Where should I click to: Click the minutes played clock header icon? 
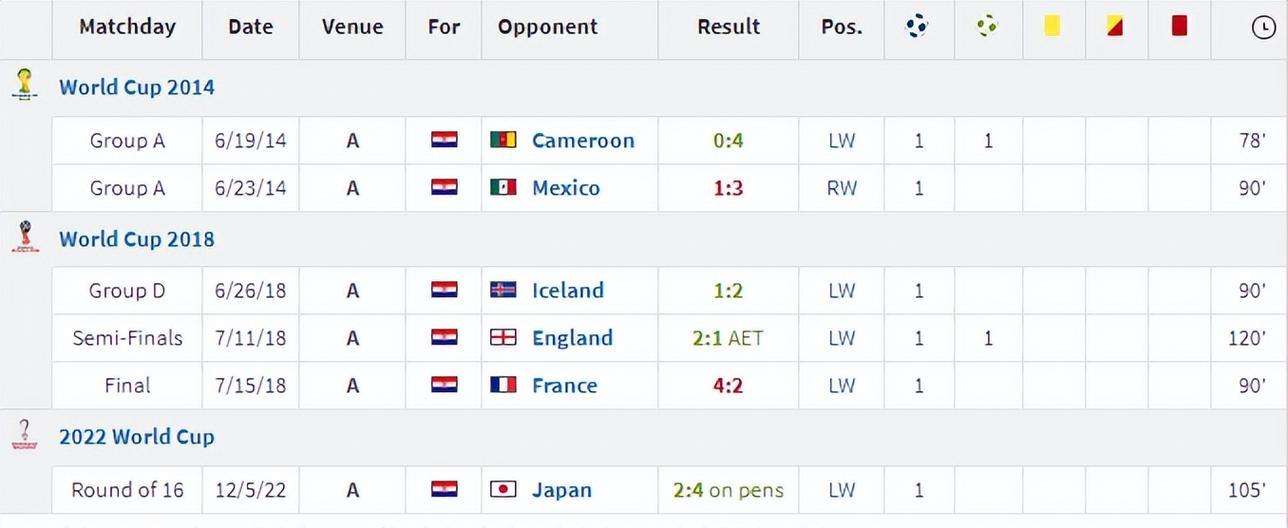click(x=1263, y=28)
